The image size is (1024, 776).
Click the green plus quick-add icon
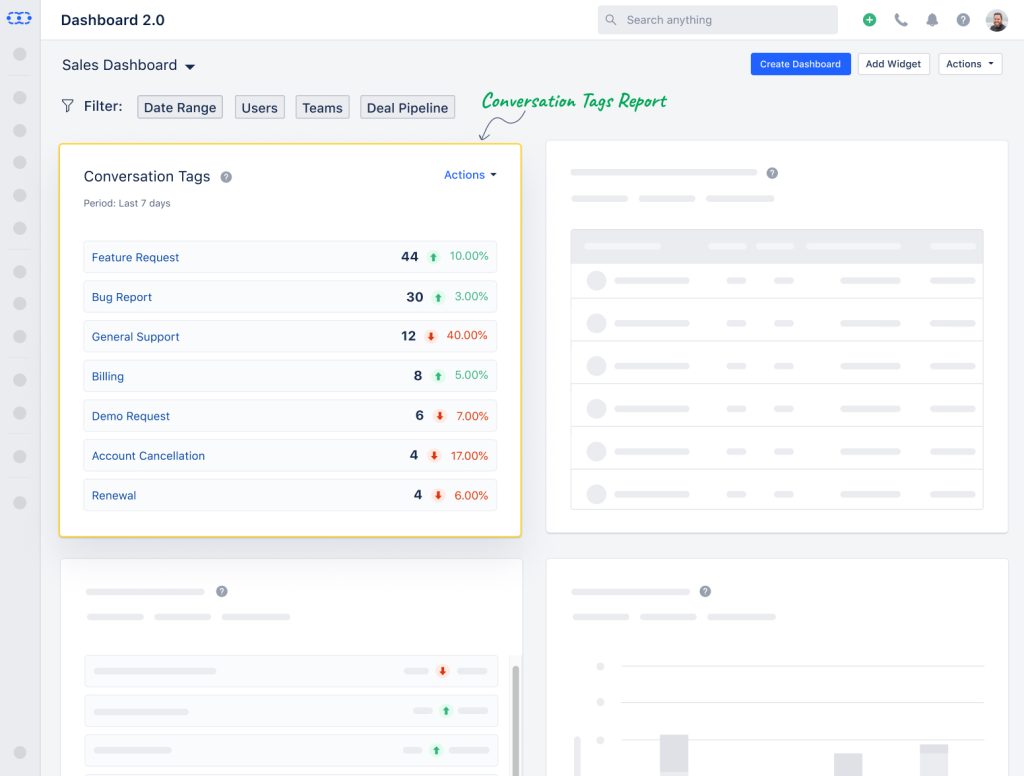tap(869, 19)
